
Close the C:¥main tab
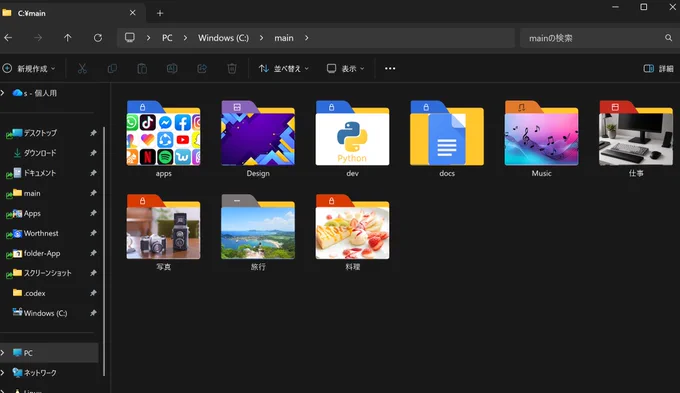(133, 13)
